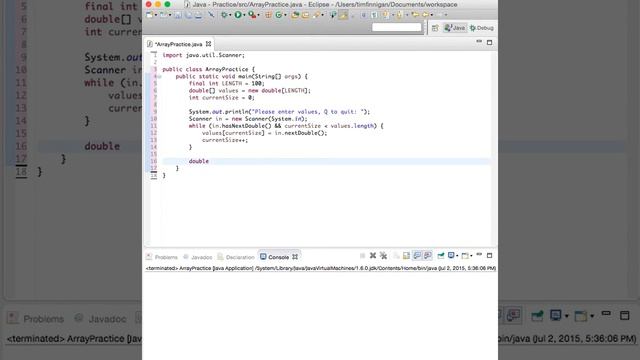Toggle Show Whitespace Characters icon
The height and width of the screenshot is (360, 640).
pos(374,15)
